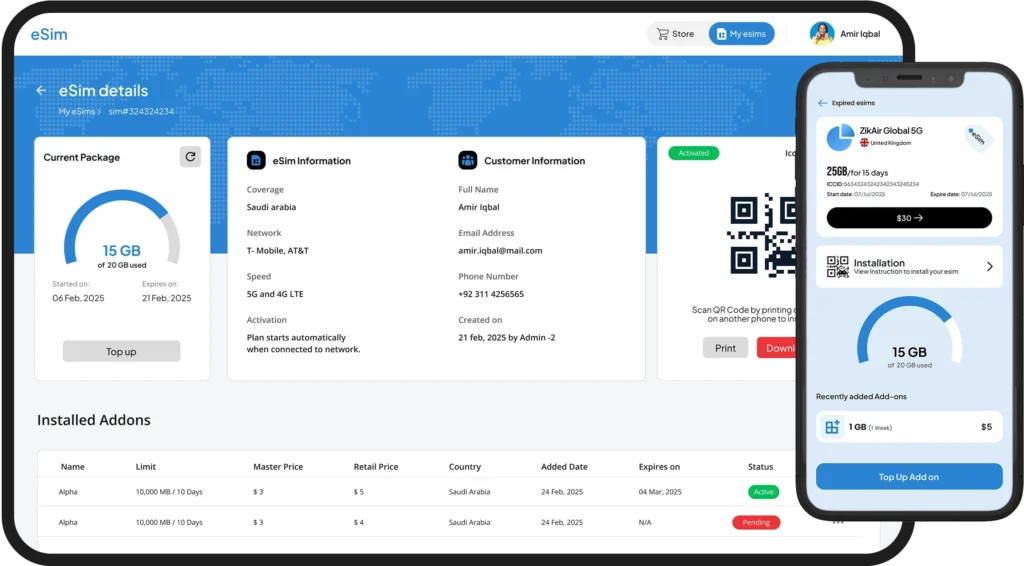This screenshot has width=1024, height=566.
Task: Tap the black $30 purchase button
Action: pos(909,218)
